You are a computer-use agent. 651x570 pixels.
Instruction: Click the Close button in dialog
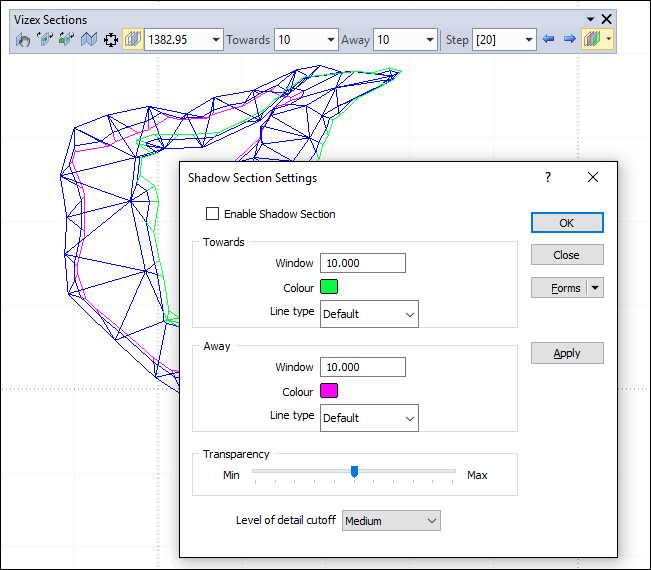tap(567, 255)
